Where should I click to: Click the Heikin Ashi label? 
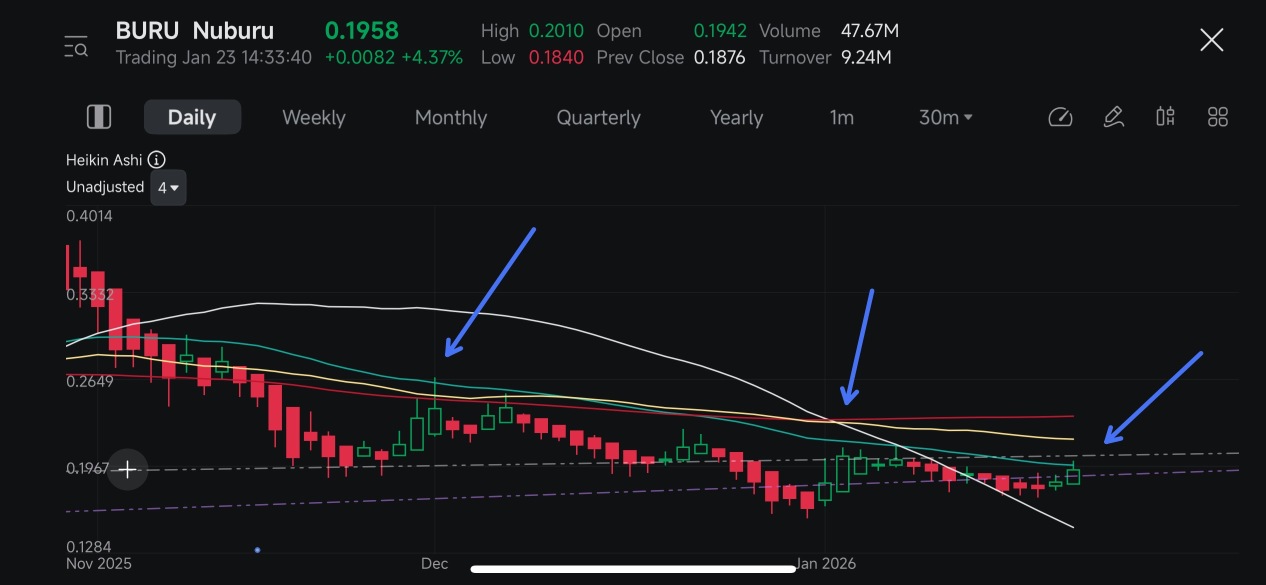[104, 160]
